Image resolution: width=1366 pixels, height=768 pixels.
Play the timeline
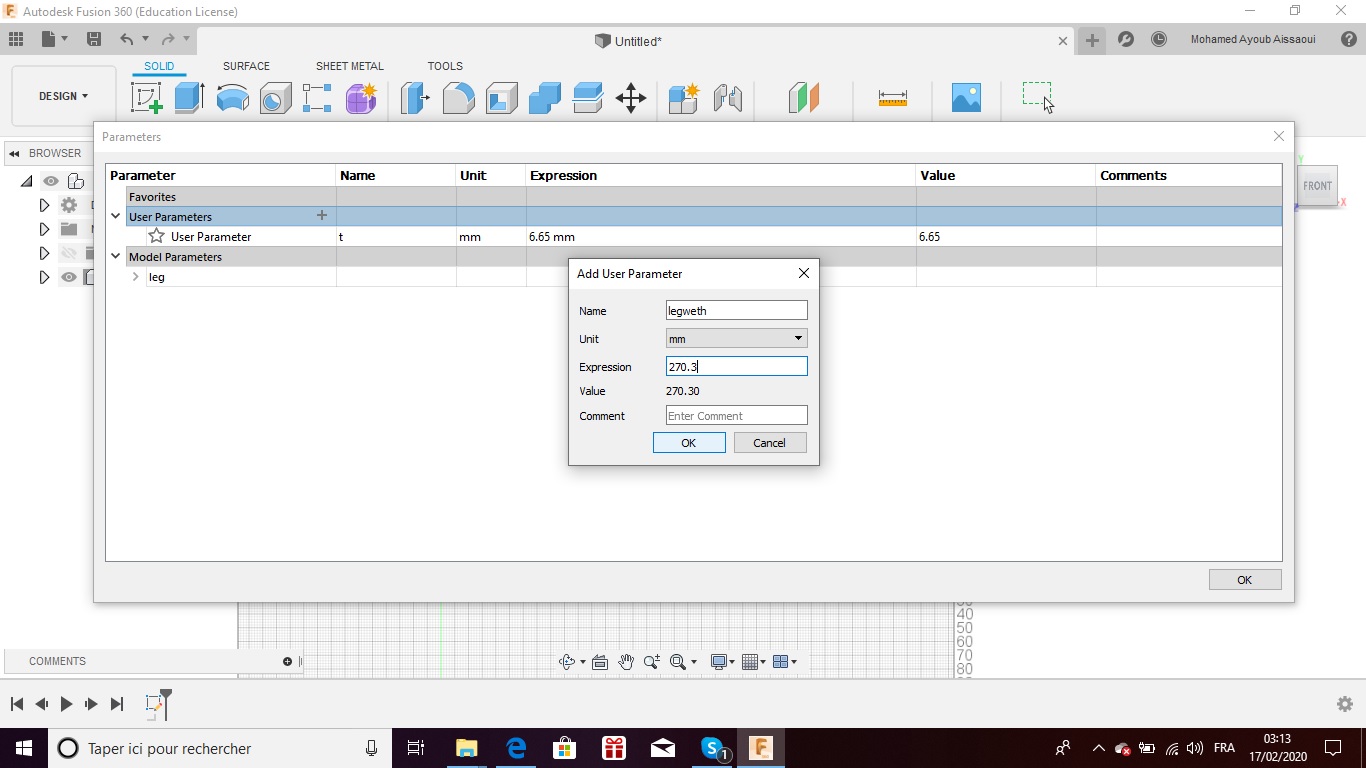pos(66,704)
